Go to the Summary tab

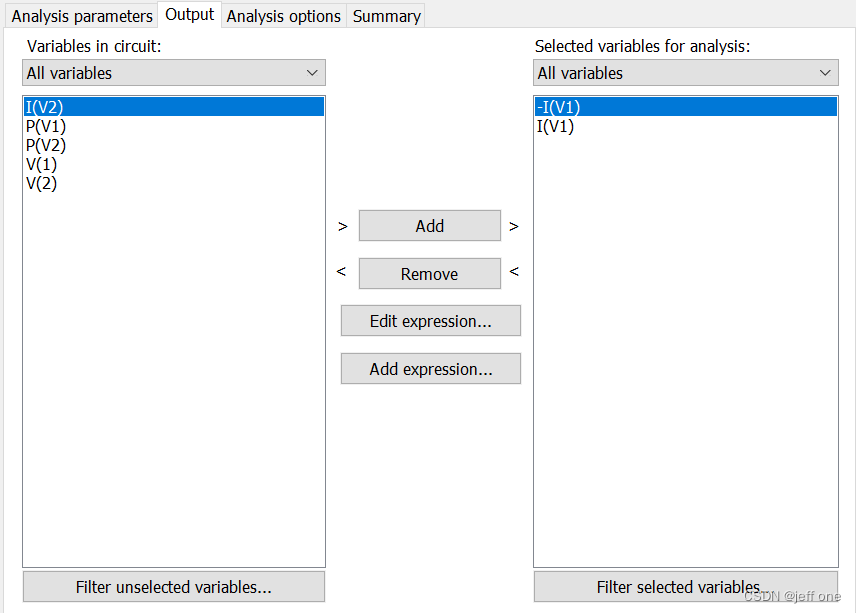pos(386,16)
